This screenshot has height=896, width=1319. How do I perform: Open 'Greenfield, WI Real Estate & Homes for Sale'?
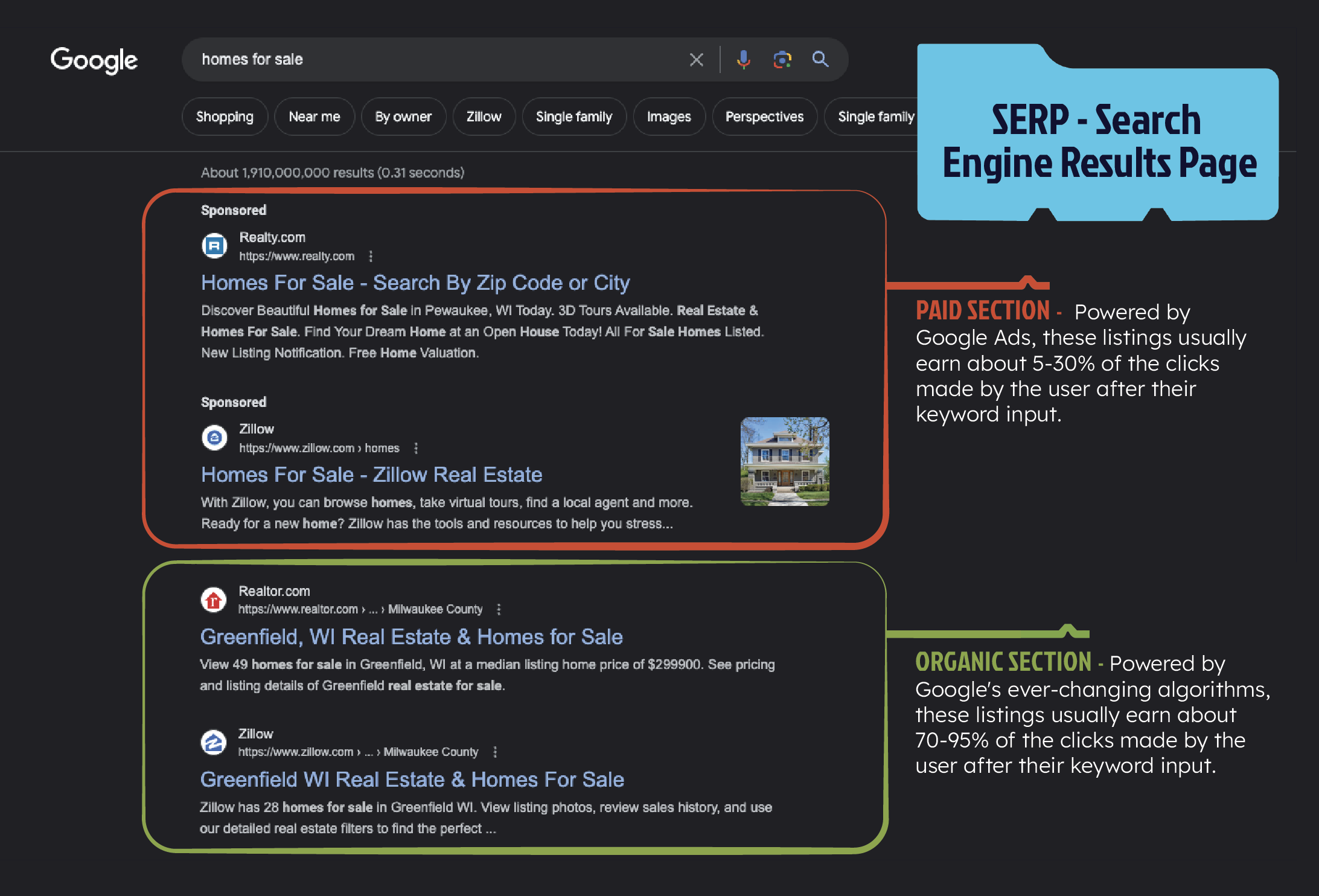click(x=411, y=637)
